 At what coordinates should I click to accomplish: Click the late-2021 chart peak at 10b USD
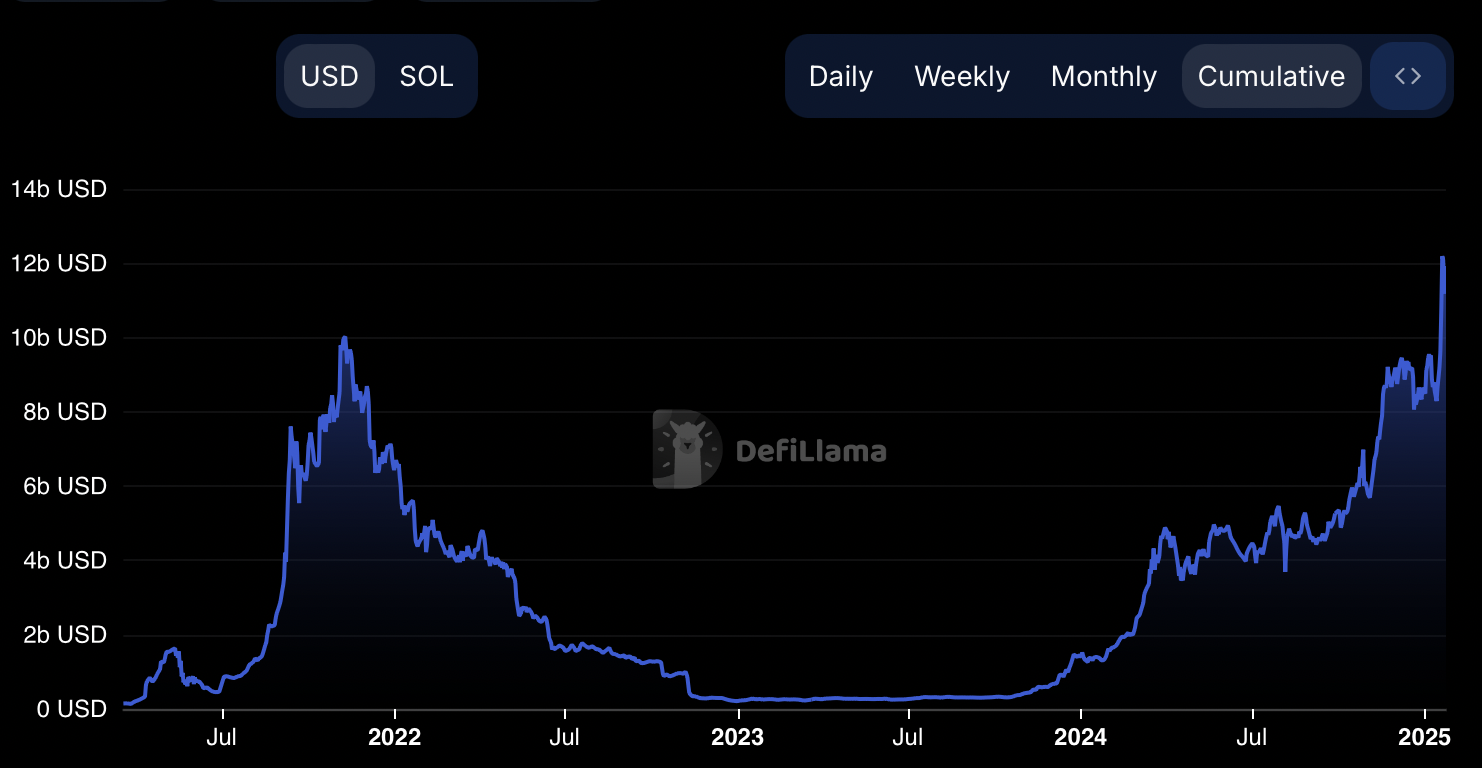pos(344,338)
